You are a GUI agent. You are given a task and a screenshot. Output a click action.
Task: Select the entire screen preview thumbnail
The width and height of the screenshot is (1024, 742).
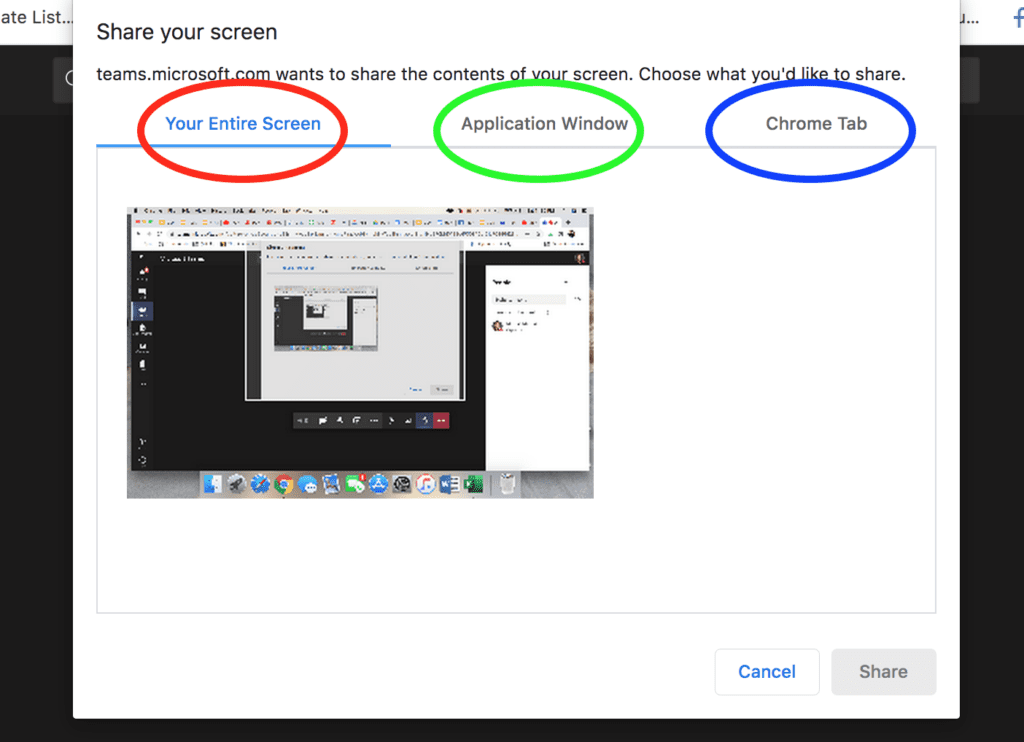click(360, 353)
